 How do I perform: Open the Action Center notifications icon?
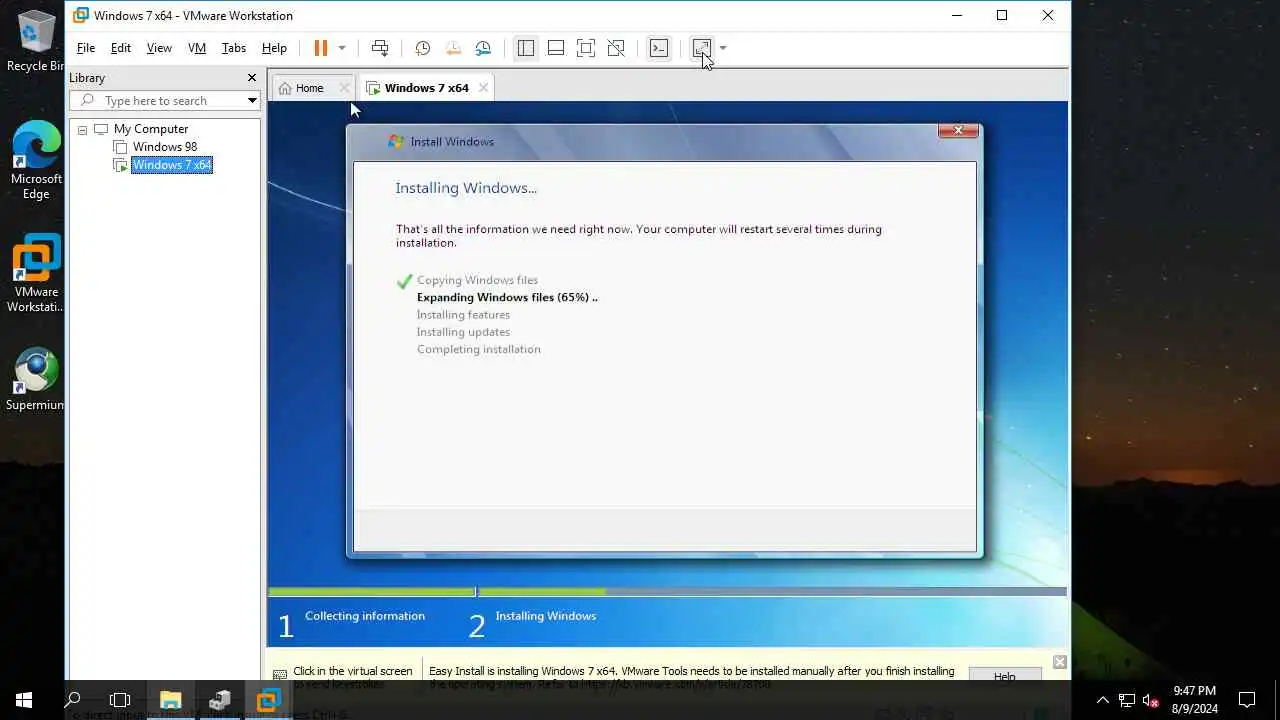[1247, 700]
